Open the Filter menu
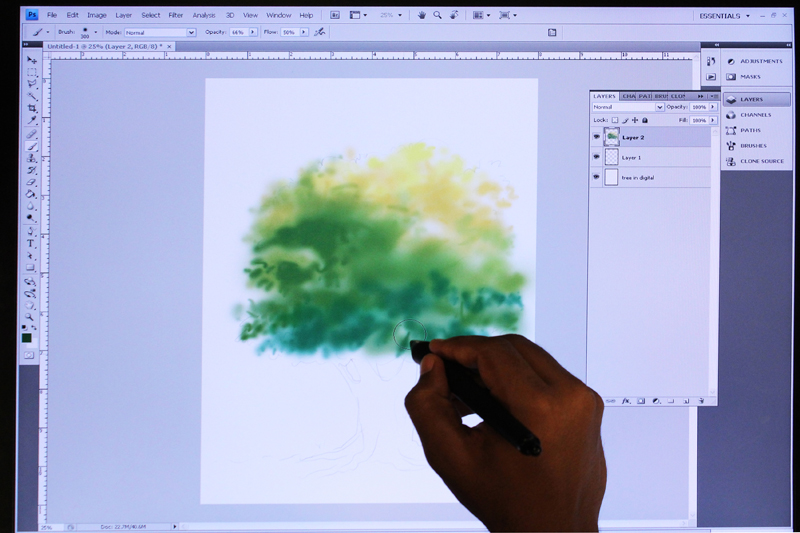The height and width of the screenshot is (533, 800). click(x=176, y=15)
